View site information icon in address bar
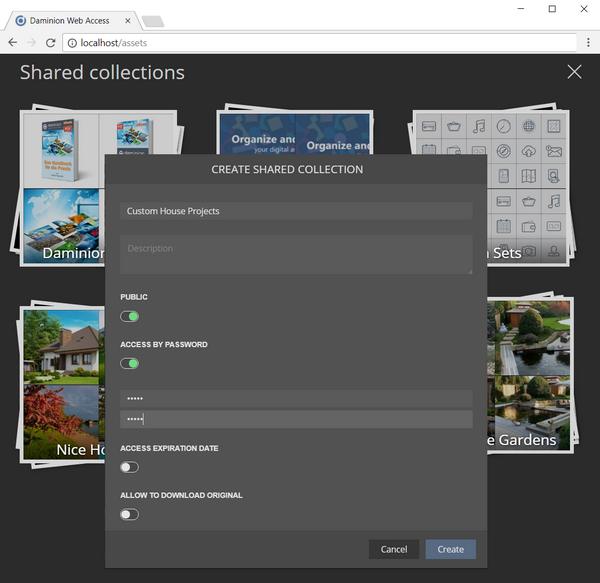Screen dimensions: 600x583 [72, 43]
